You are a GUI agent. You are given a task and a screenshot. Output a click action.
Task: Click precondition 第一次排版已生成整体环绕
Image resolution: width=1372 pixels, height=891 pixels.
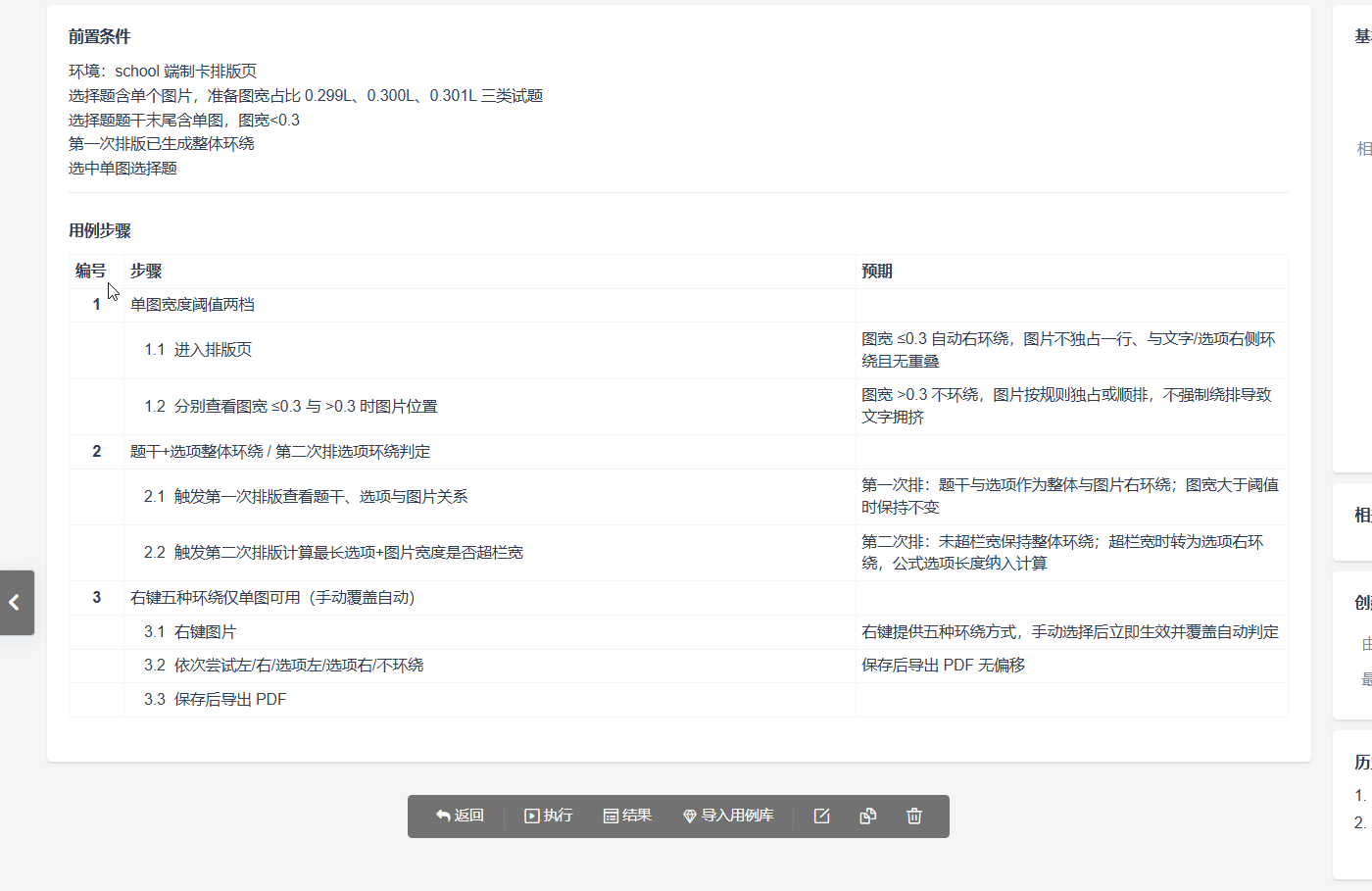(x=162, y=144)
